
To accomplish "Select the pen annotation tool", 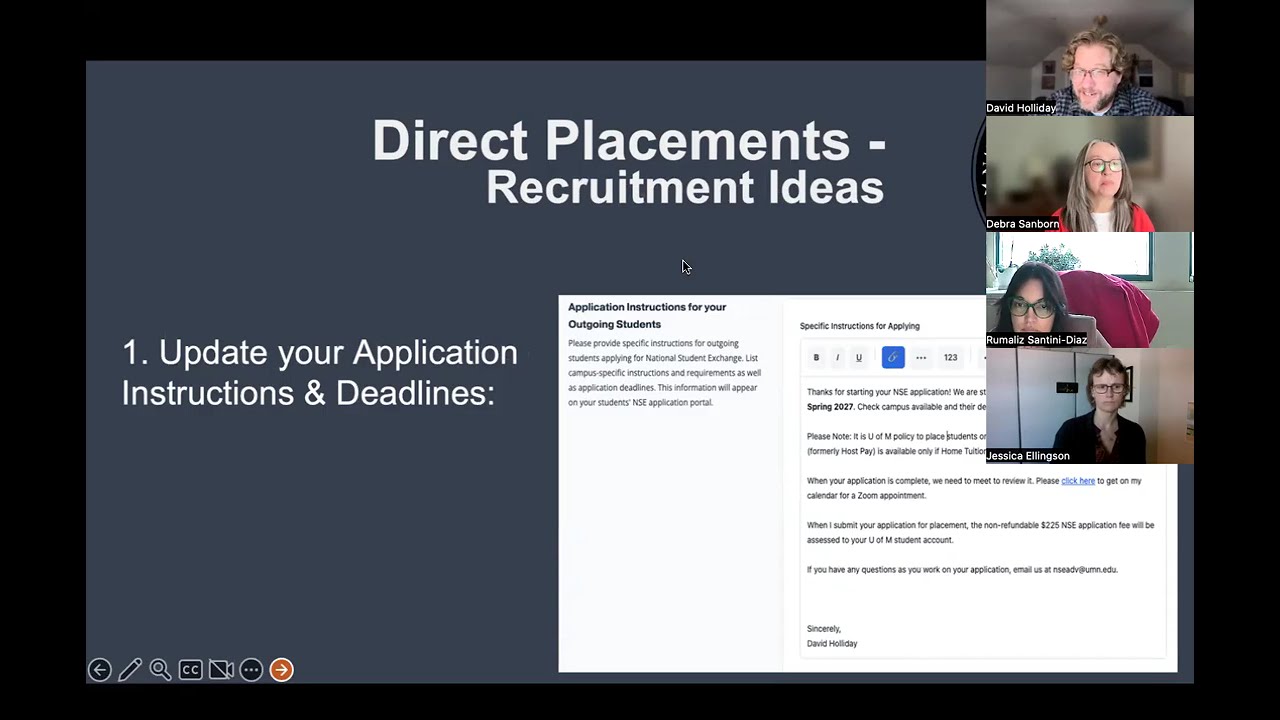I will point(130,670).
